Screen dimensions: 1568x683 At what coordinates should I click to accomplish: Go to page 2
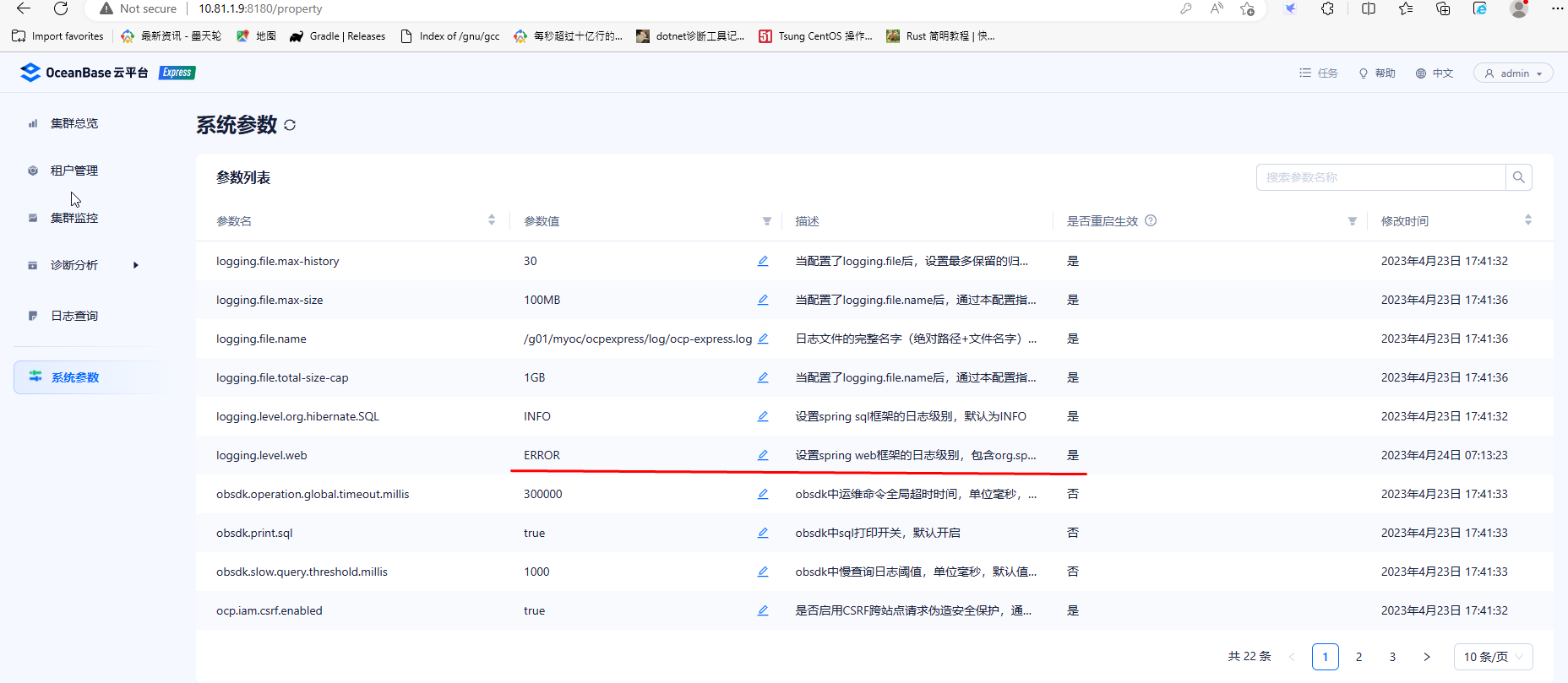click(1358, 657)
